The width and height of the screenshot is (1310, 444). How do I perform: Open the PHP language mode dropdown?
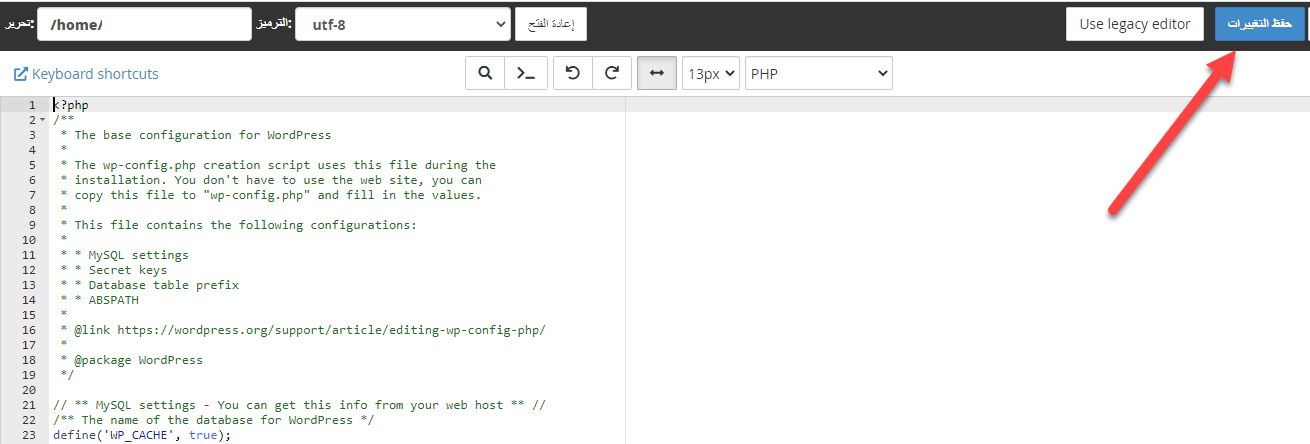coord(819,73)
